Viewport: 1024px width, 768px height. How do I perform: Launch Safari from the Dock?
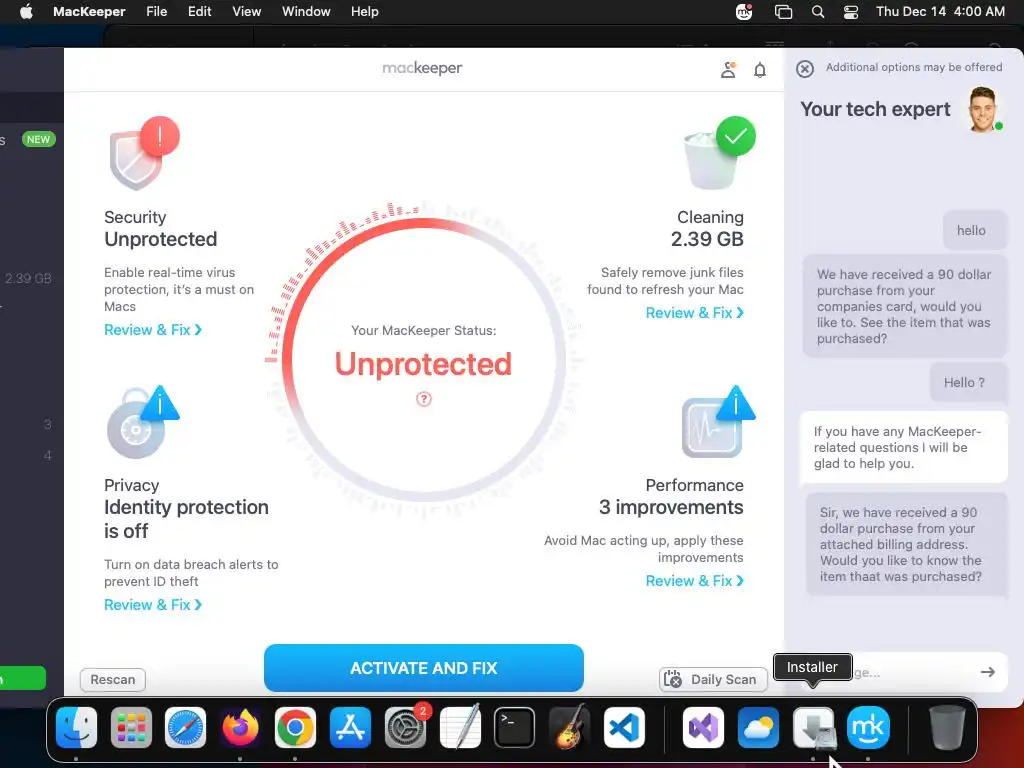185,727
